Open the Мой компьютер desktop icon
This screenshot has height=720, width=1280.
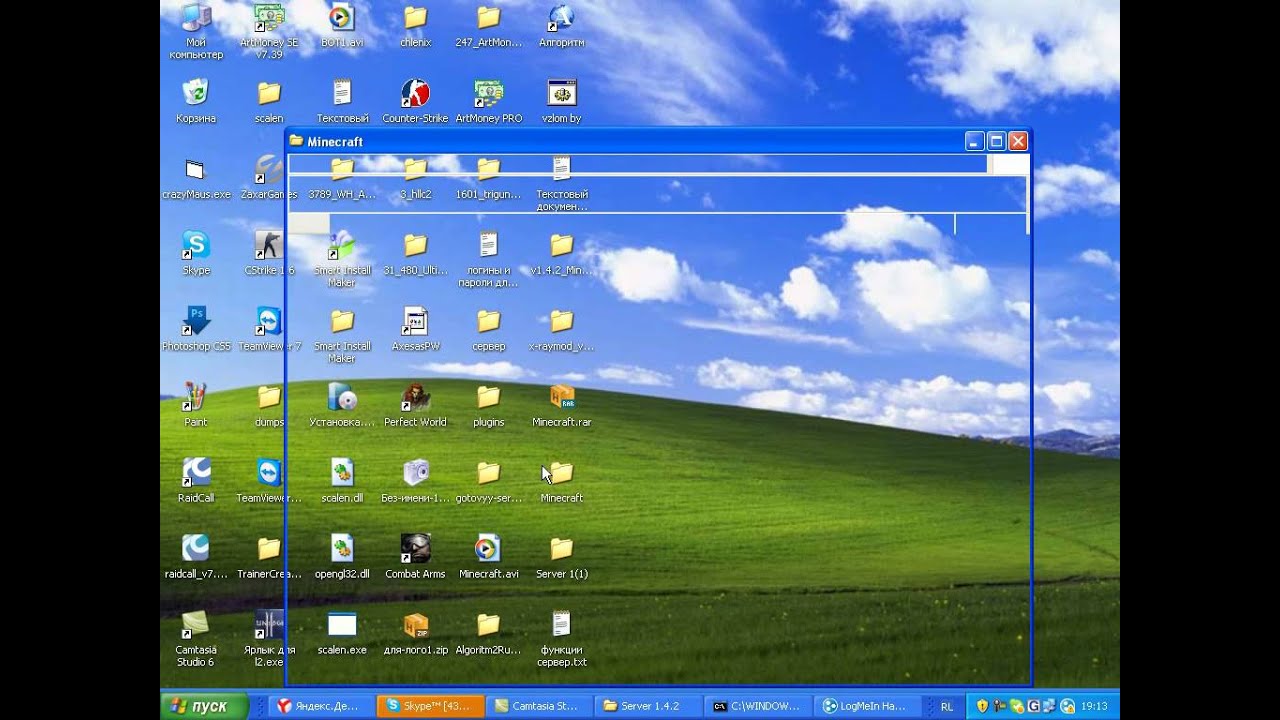[x=196, y=30]
